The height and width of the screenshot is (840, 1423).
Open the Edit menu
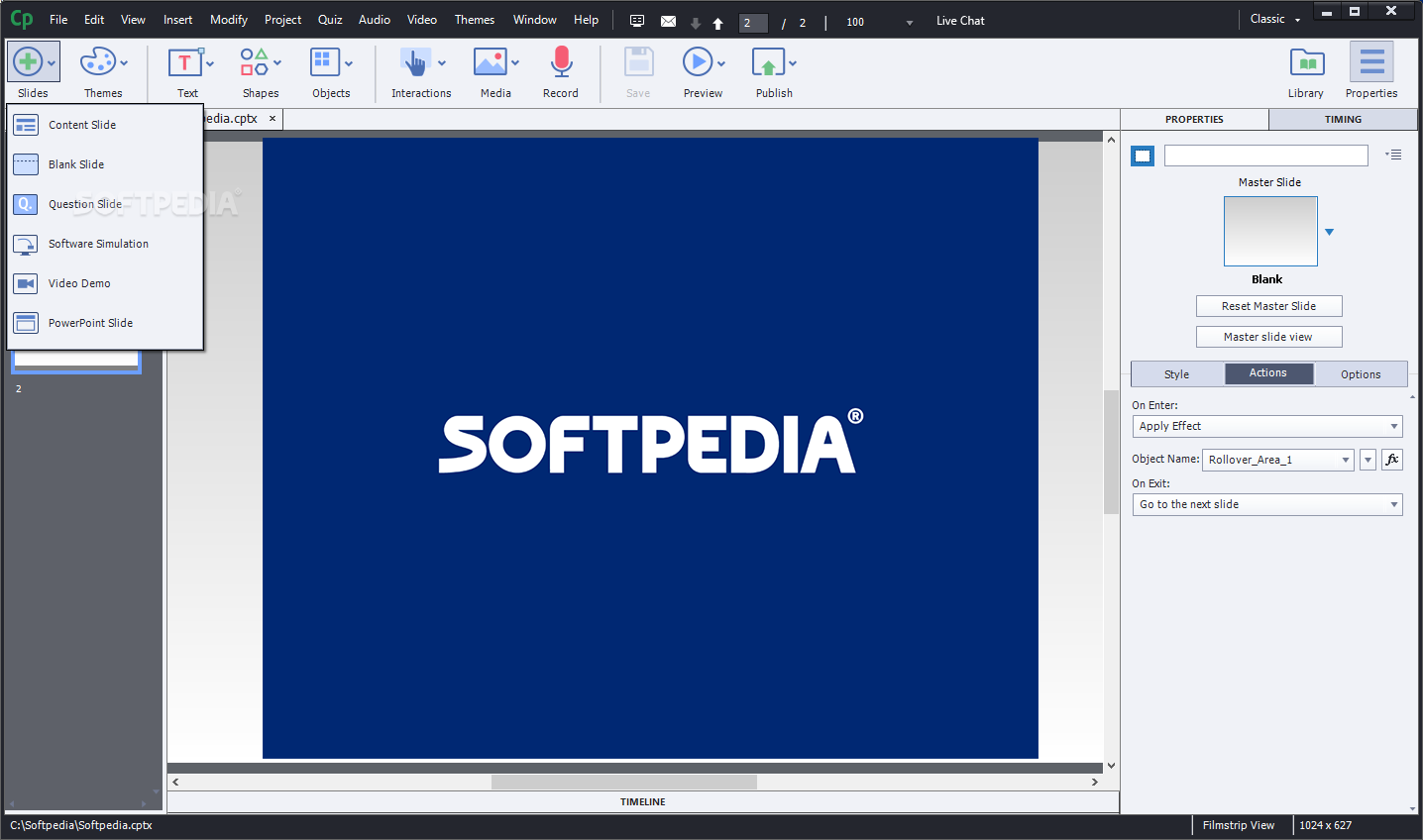tap(94, 20)
